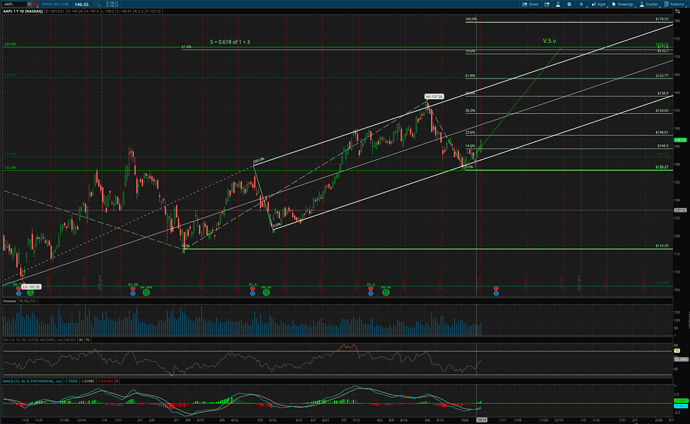The image size is (690, 424).
Task: Open the symbol selector dropdown arrow
Action: (x=29, y=4)
